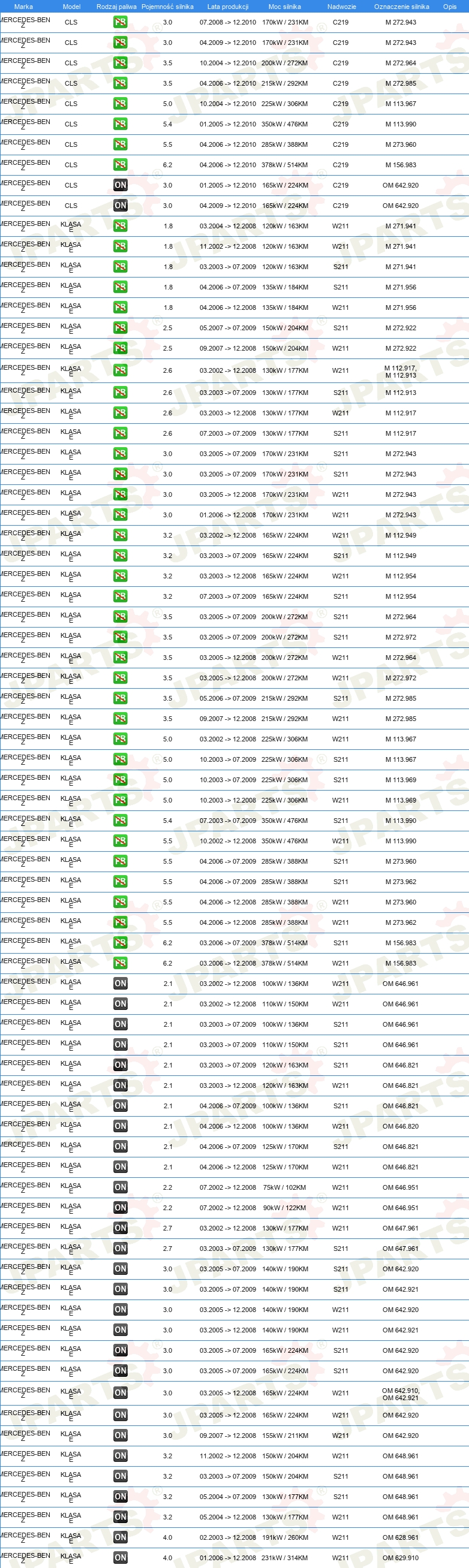Click PB icon in 5.5 10.2002 350kW row
The image size is (469, 1568).
point(121,842)
